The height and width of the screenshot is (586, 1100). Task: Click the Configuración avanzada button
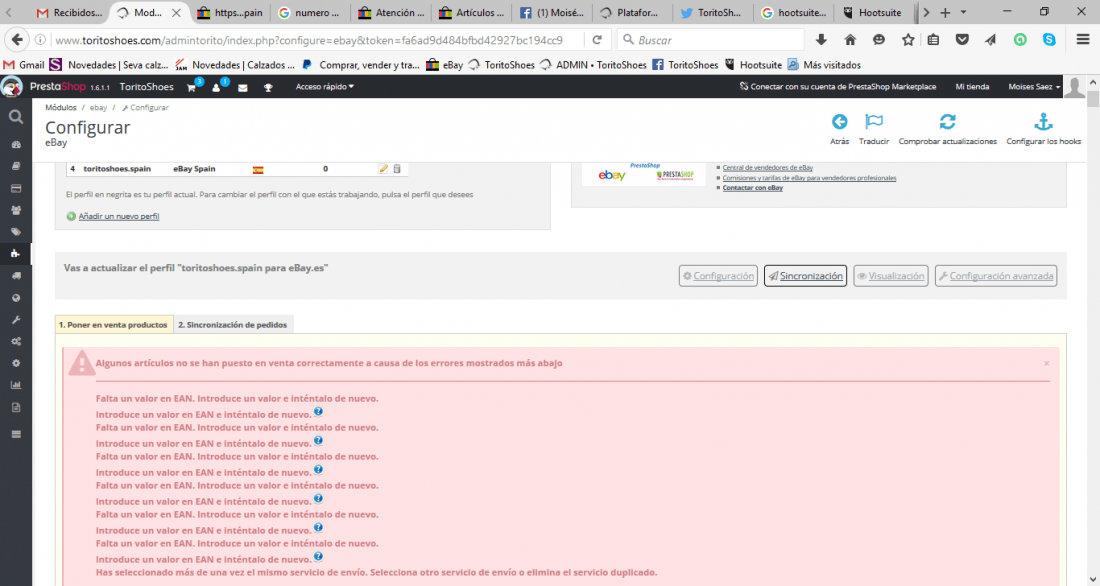pos(996,276)
